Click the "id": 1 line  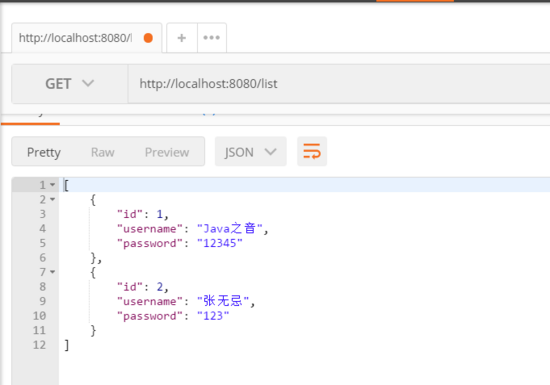(143, 214)
